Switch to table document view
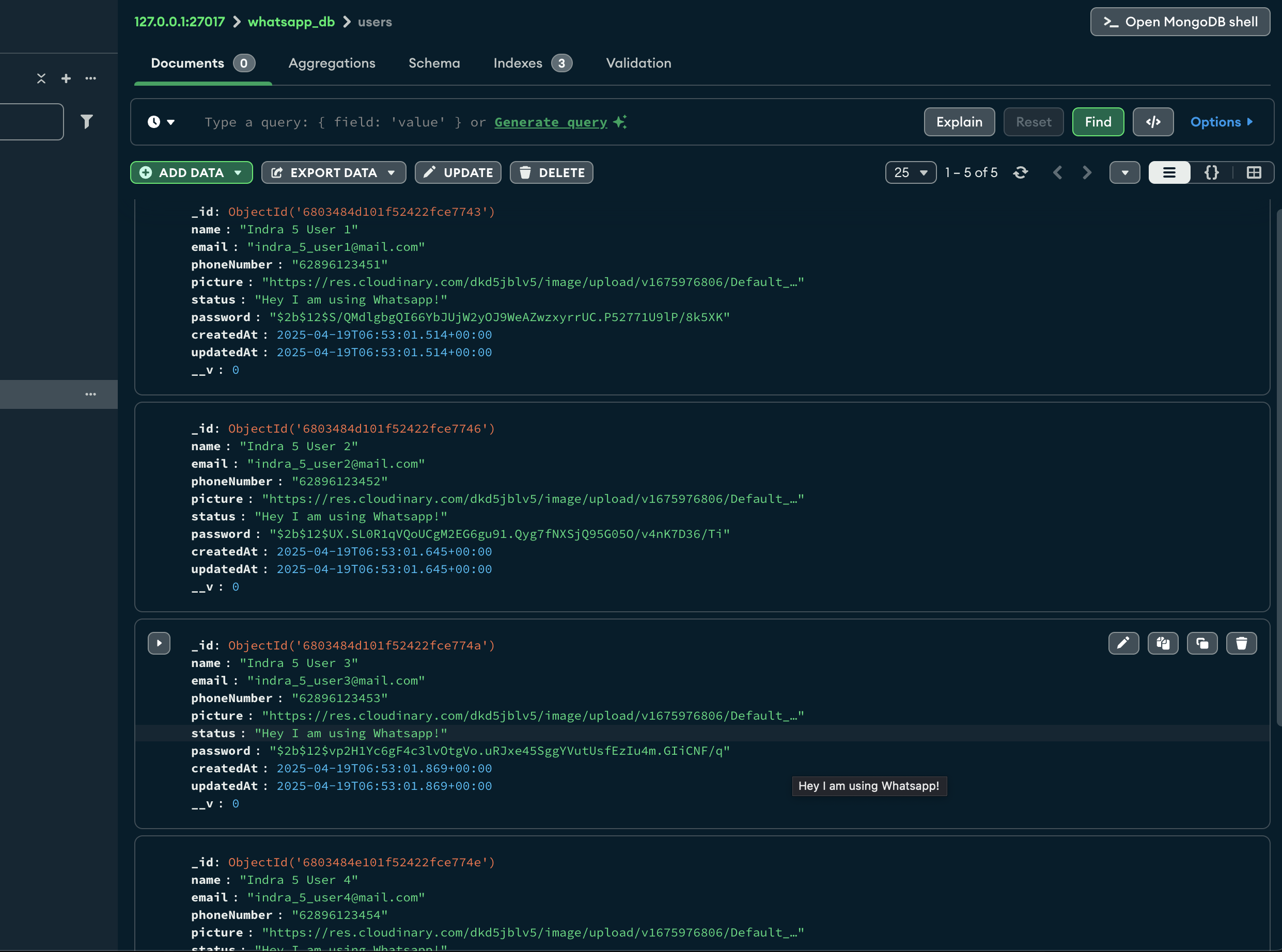This screenshot has width=1282, height=952. pyautogui.click(x=1254, y=172)
